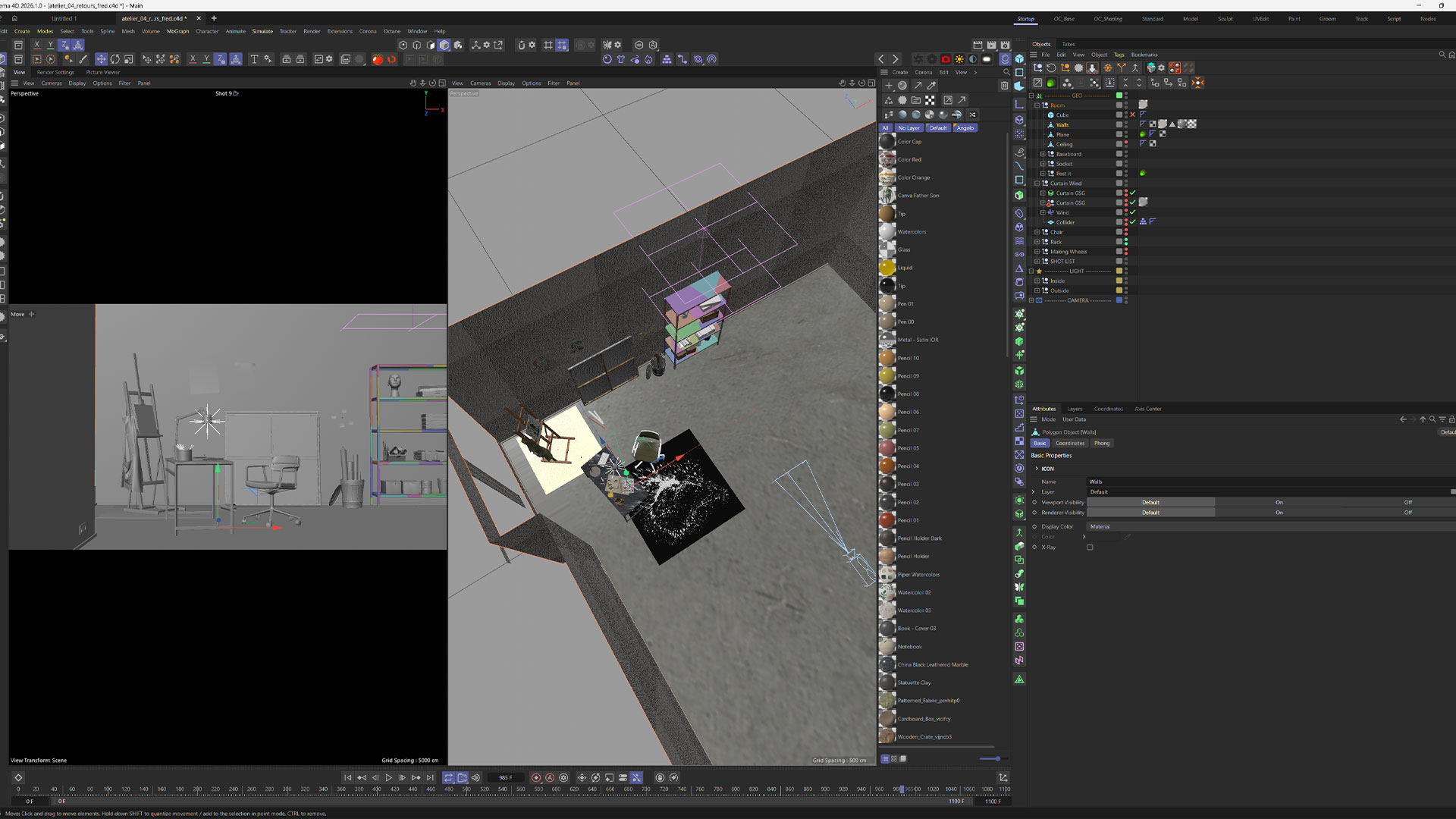Screen dimensions: 1456x819
Task: Click the Coordinates attribute button
Action: [x=1069, y=444]
